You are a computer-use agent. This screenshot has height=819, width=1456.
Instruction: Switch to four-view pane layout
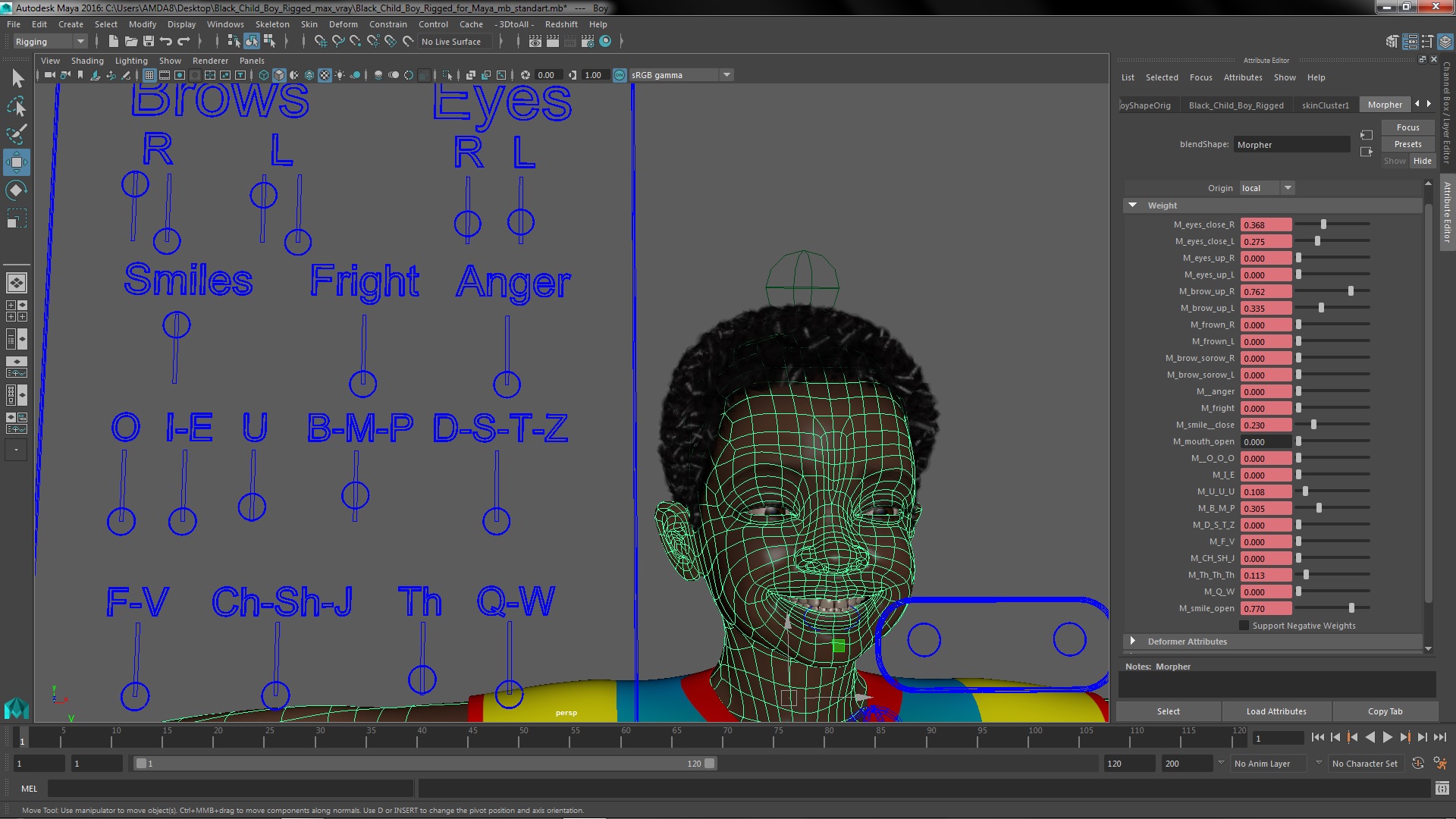pyautogui.click(x=17, y=311)
